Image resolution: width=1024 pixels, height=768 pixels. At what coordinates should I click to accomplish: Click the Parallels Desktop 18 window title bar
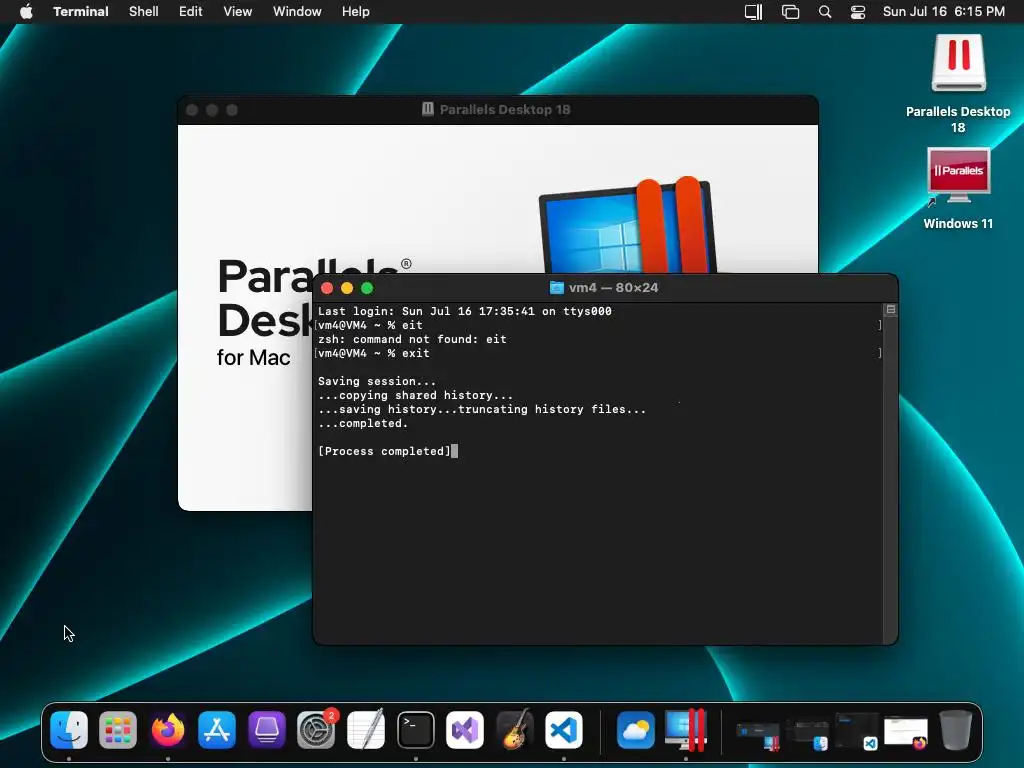pyautogui.click(x=498, y=110)
